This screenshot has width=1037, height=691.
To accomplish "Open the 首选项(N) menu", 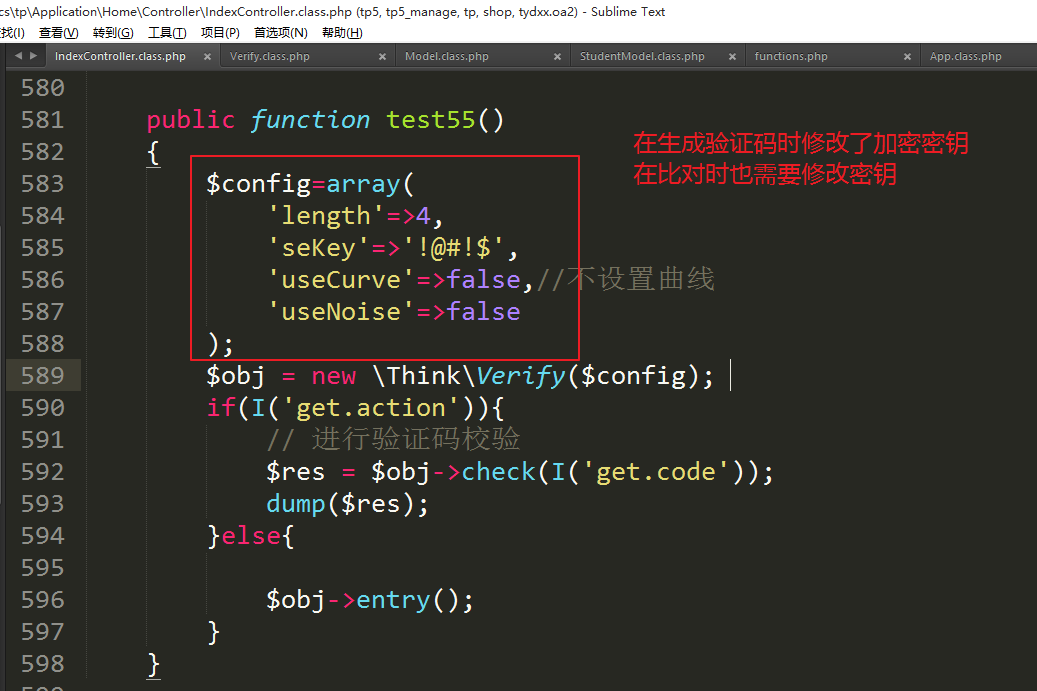I will [x=281, y=33].
